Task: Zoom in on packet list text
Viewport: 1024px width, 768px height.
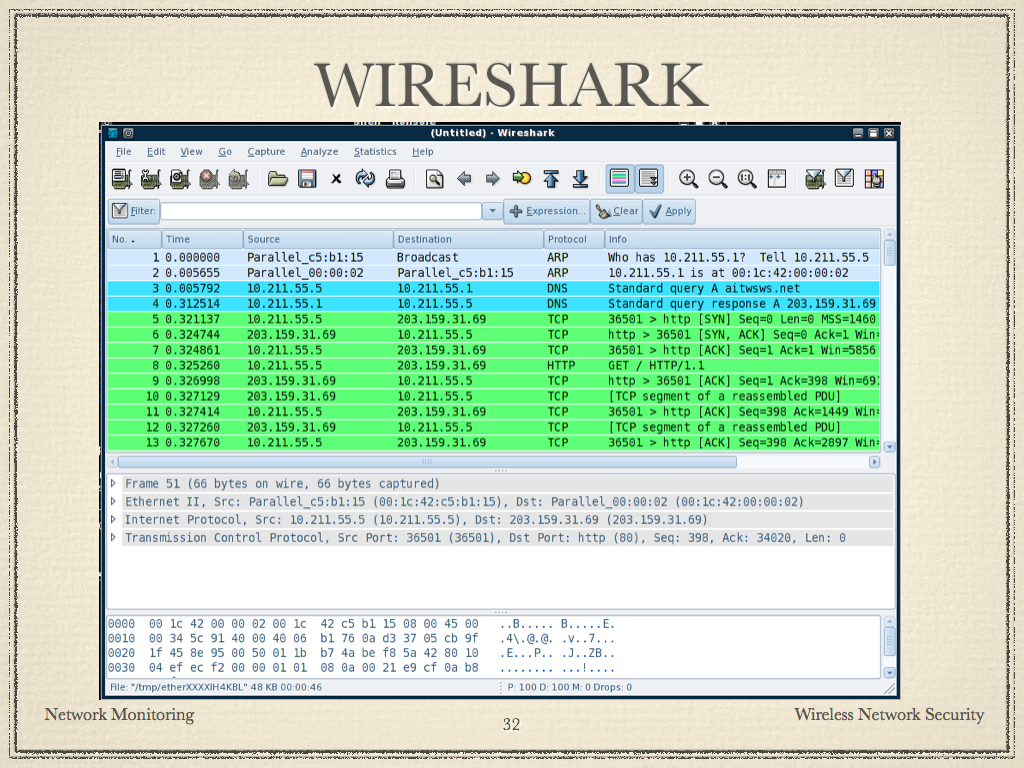Action: coord(688,179)
